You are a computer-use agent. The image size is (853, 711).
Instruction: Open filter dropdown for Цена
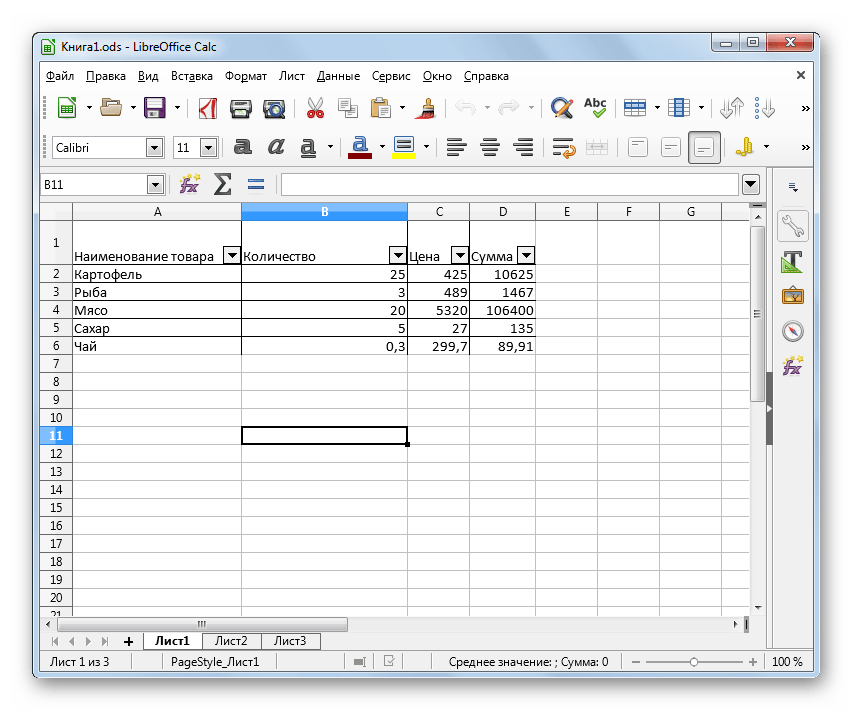460,255
